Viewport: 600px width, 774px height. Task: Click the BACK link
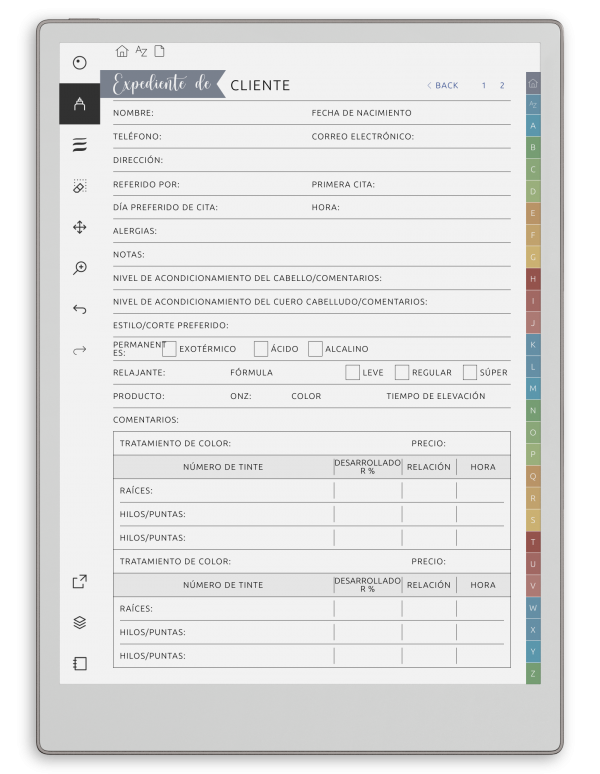tap(443, 85)
